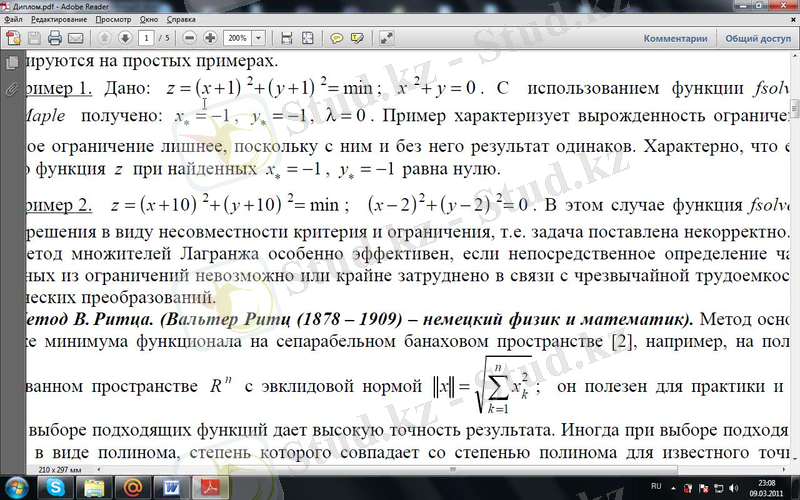Click the 210 x 297 мм page size label

coord(59,469)
